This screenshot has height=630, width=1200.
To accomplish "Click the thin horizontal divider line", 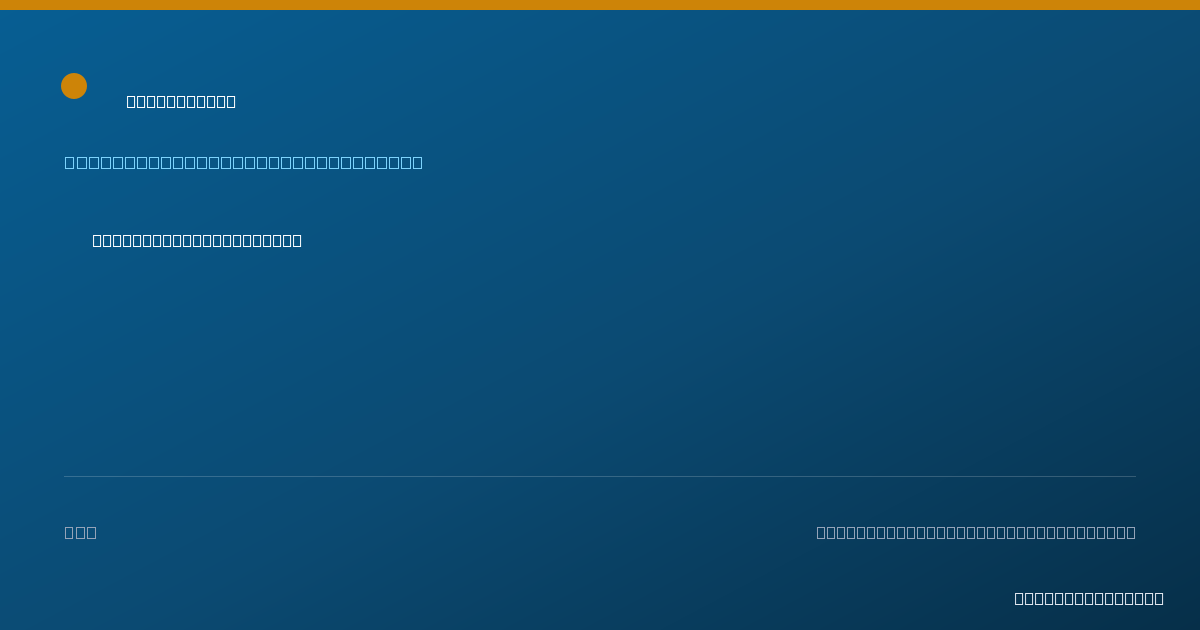I will (x=600, y=476).
